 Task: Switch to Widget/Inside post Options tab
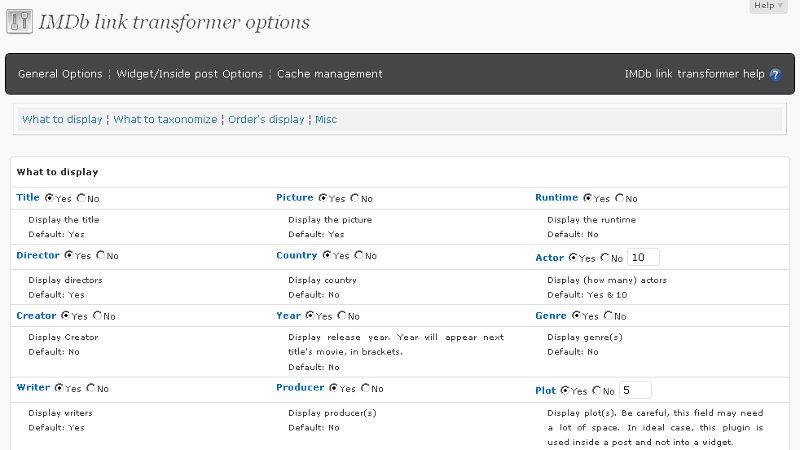coord(189,74)
